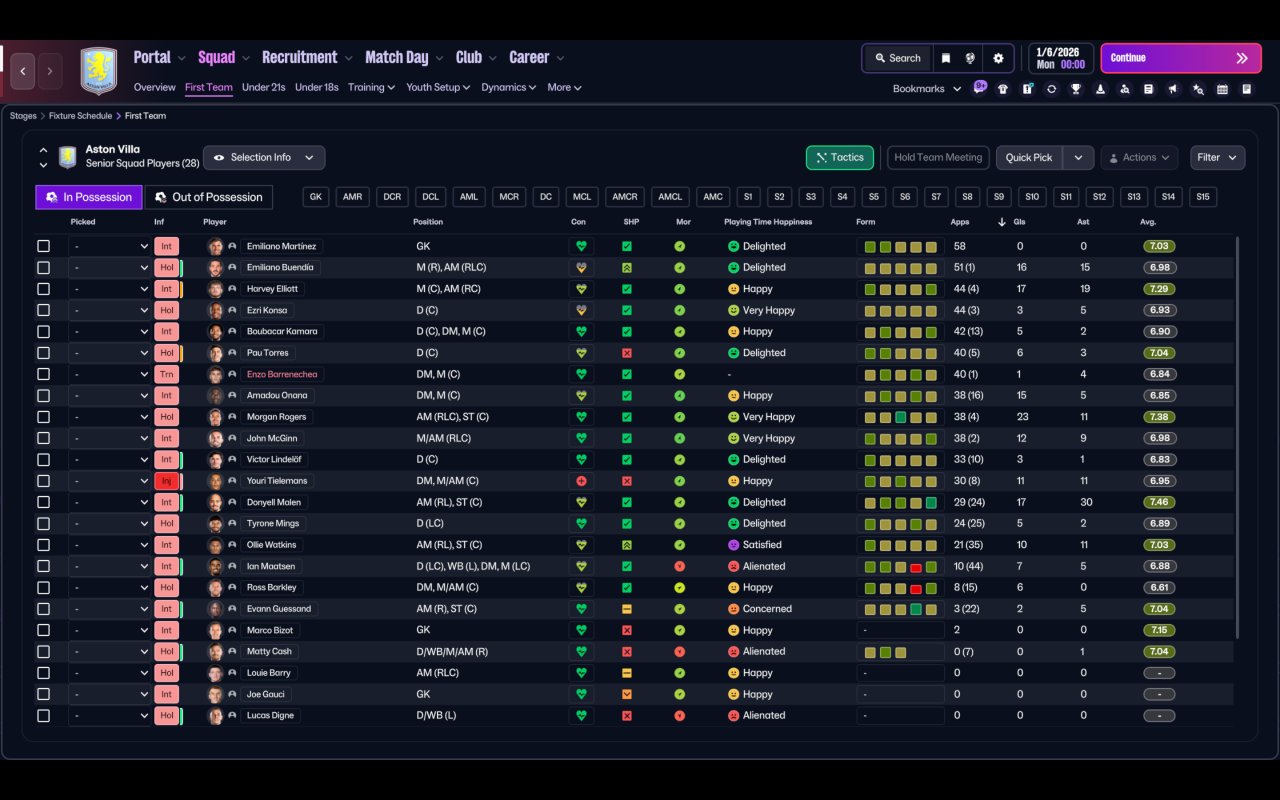1280x800 pixels.
Task: Open the Actions dropdown
Action: click(x=1139, y=158)
